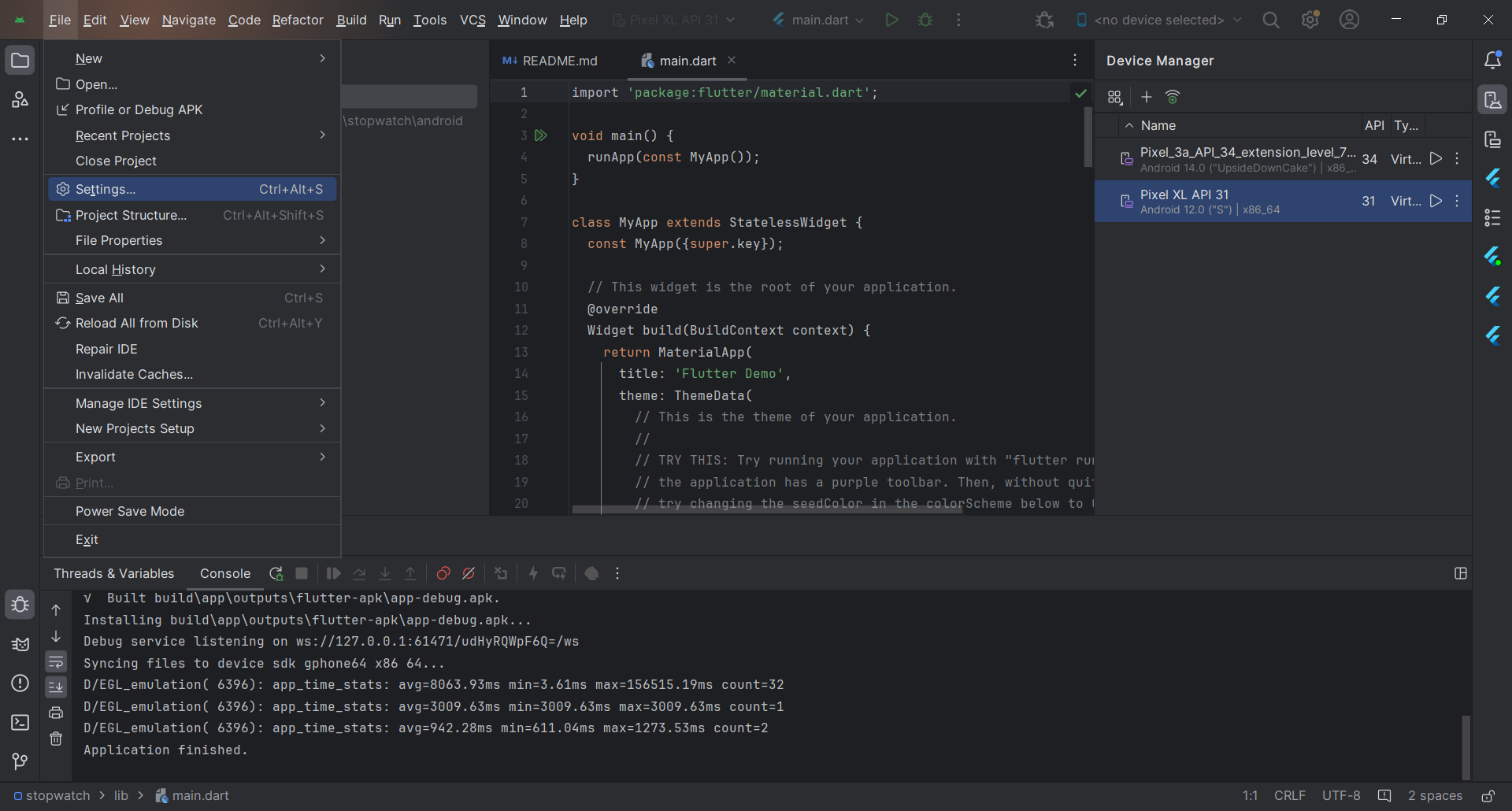Open the device selector dropdown
The image size is (1512, 811).
(1158, 20)
